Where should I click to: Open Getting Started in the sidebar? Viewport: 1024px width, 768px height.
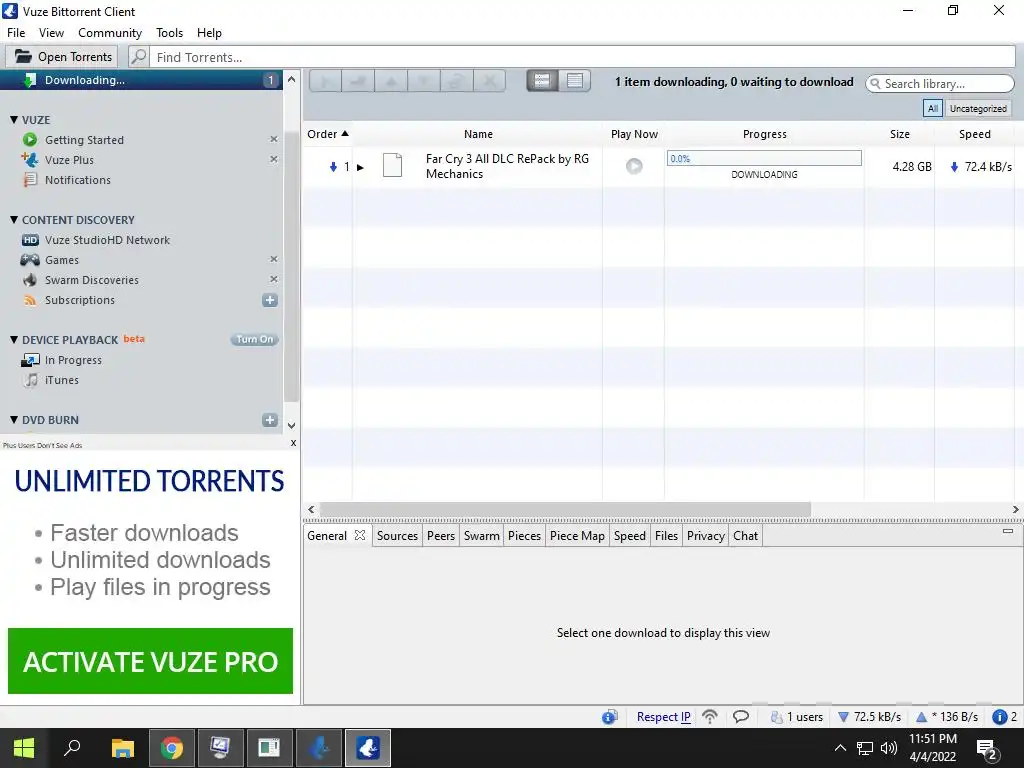pyautogui.click(x=84, y=140)
